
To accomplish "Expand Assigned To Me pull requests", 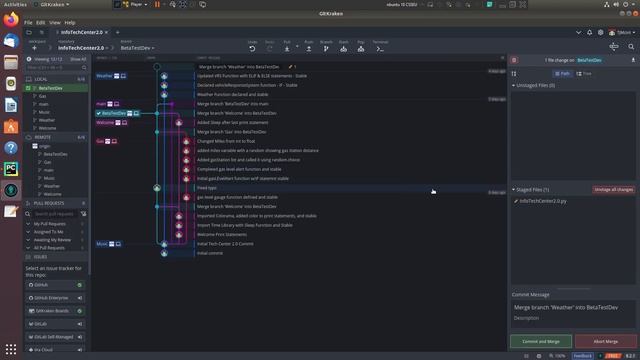I will pyautogui.click(x=28, y=232).
